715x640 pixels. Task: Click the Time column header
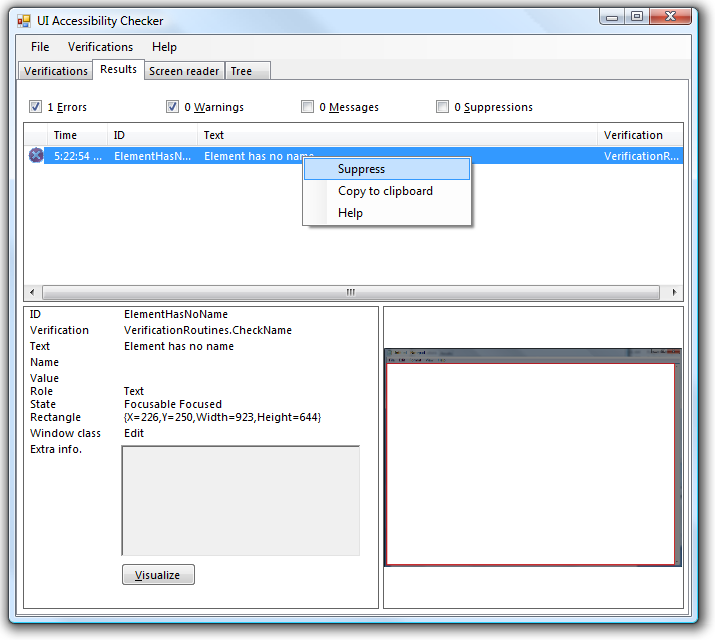pos(65,135)
